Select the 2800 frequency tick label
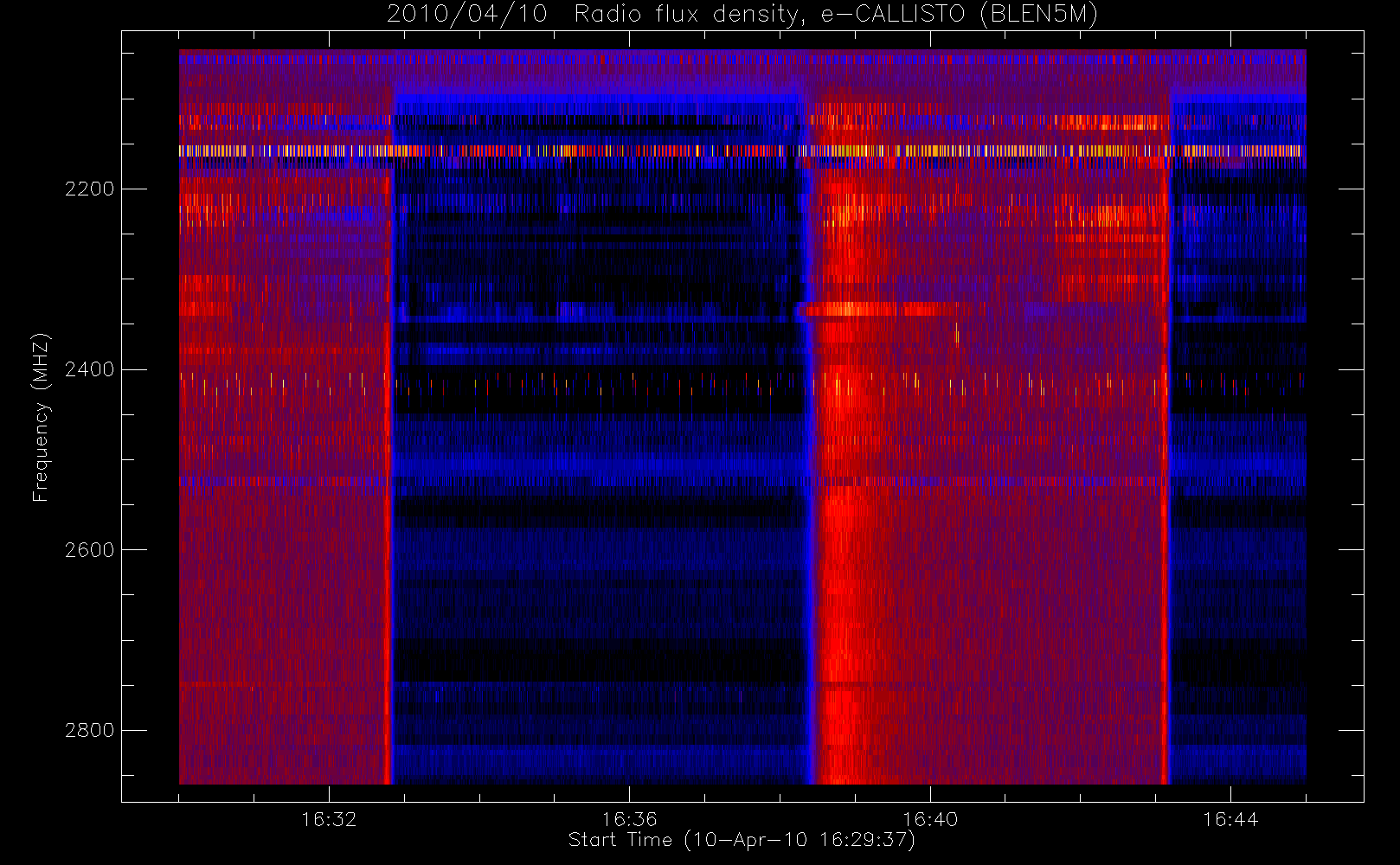Image resolution: width=1400 pixels, height=865 pixels. [89, 730]
